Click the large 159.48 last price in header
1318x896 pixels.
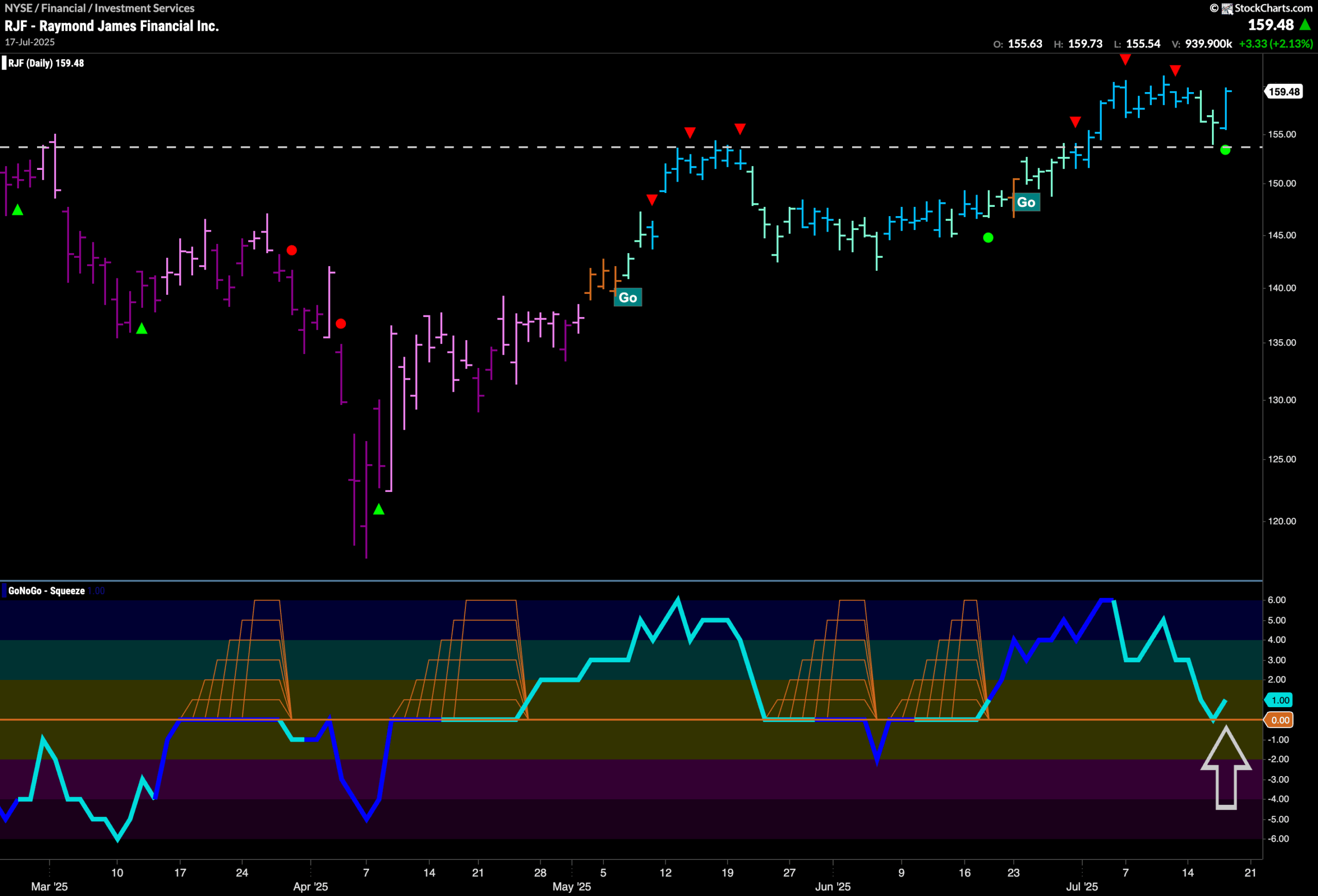point(1271,25)
